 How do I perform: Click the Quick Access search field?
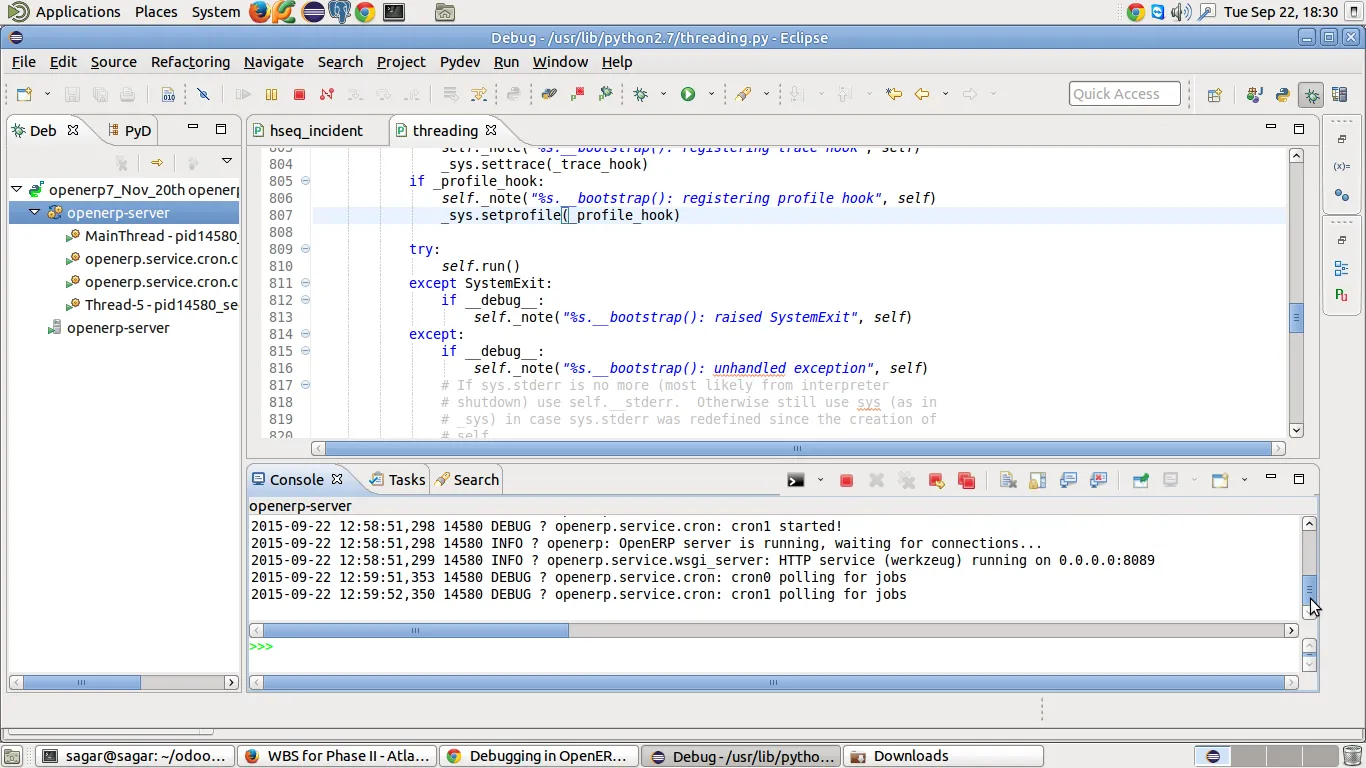tap(1124, 94)
